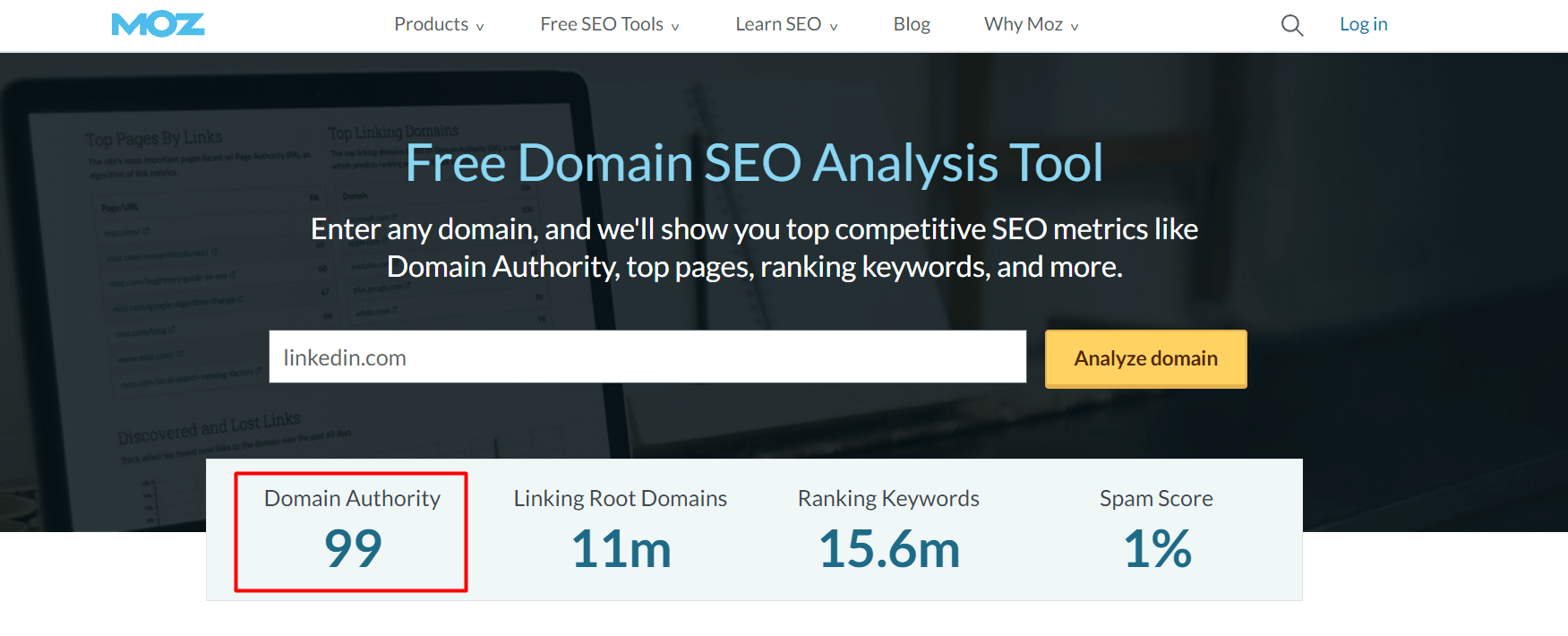Expand the Free SEO Tools chevron

coord(675,27)
